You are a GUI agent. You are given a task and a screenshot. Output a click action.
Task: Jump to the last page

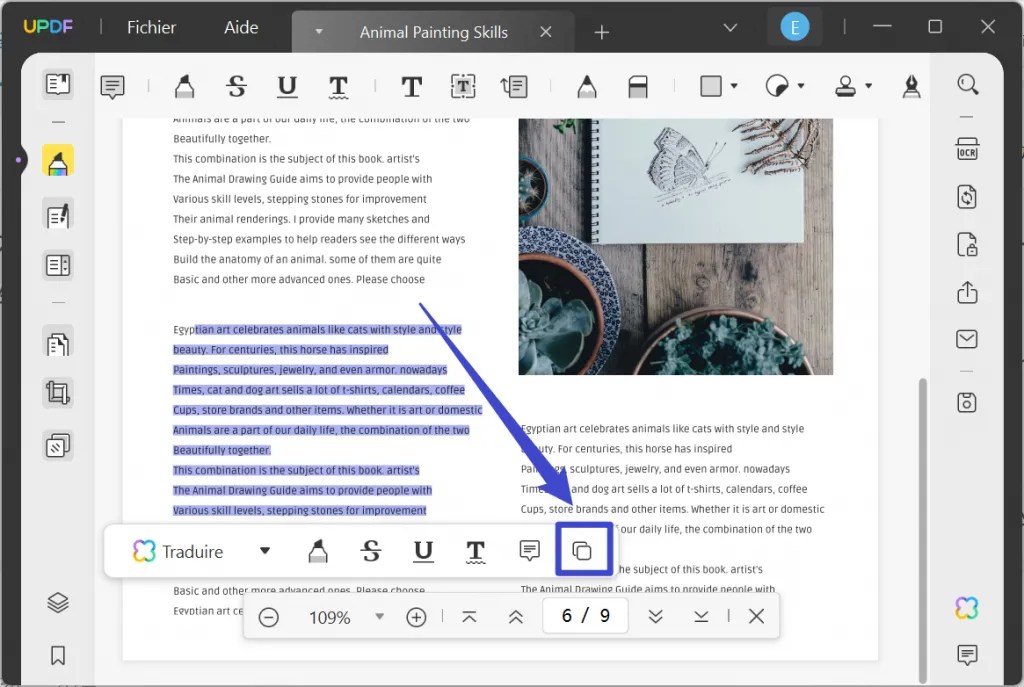(x=701, y=616)
